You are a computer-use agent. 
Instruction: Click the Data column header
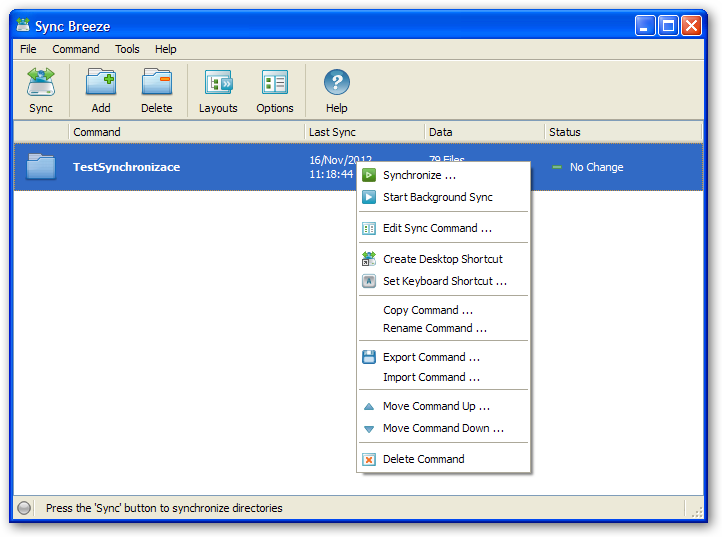(484, 132)
